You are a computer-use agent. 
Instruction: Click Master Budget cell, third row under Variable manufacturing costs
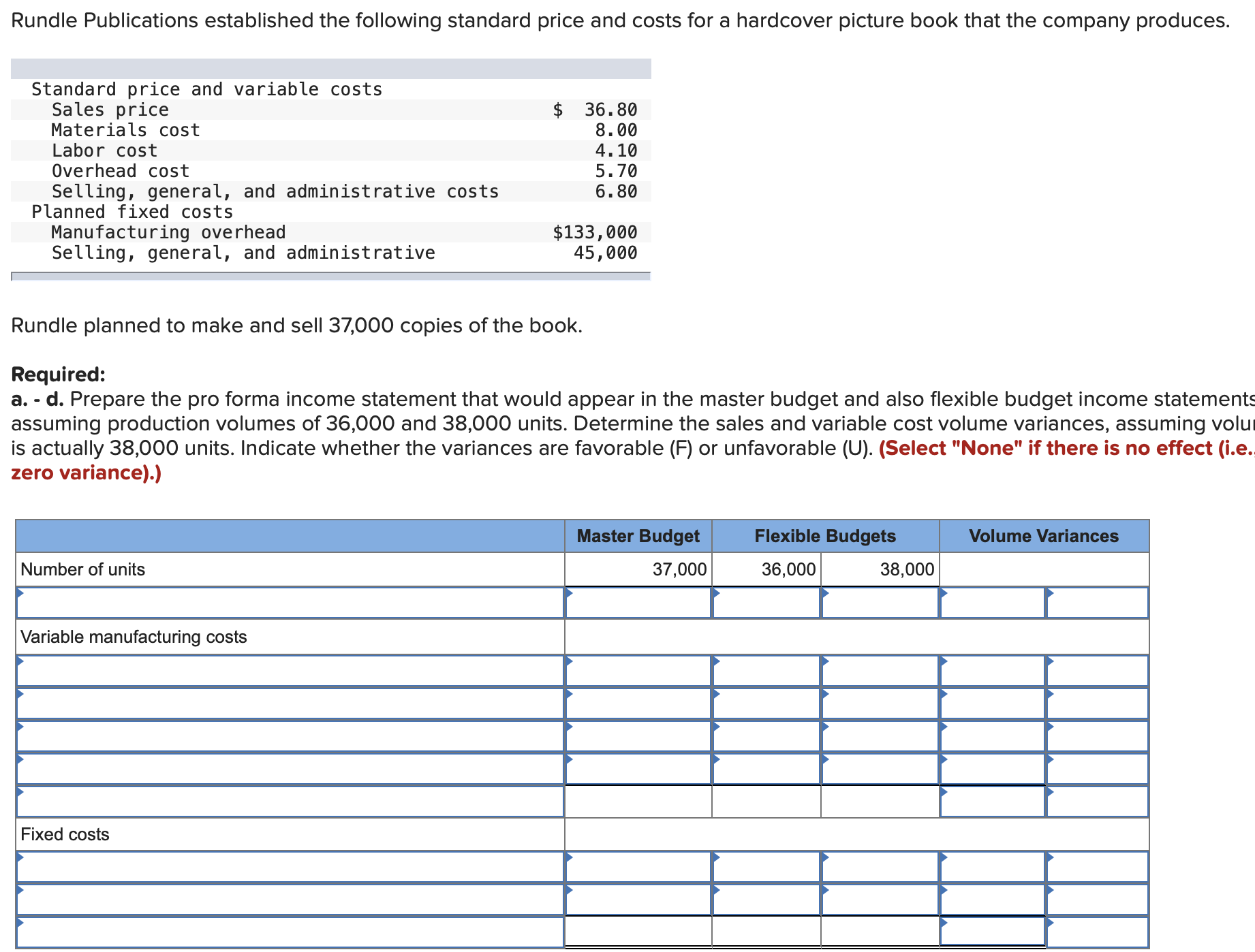[638, 736]
